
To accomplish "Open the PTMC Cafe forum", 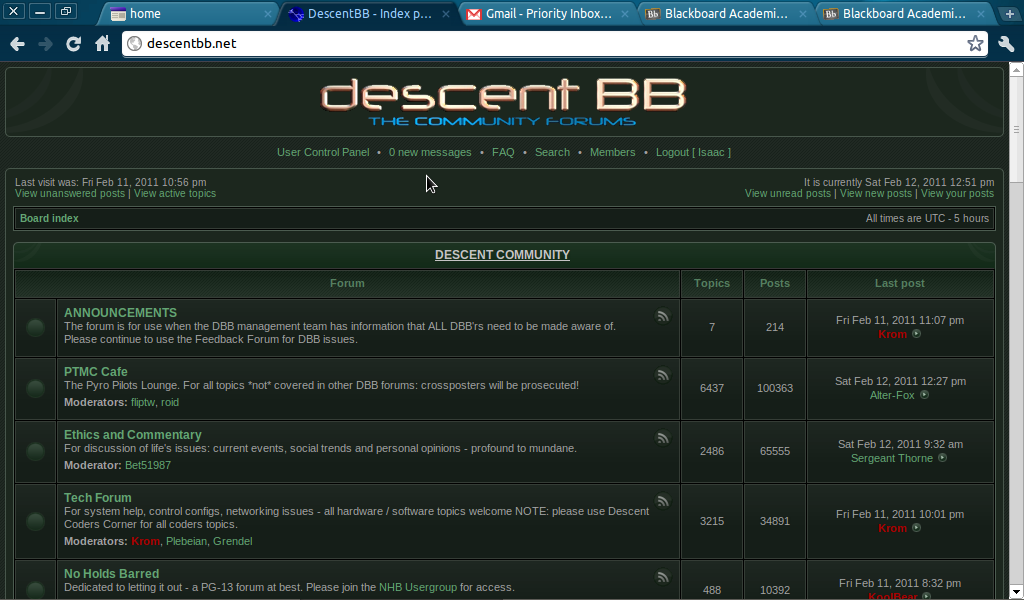I will click(95, 371).
